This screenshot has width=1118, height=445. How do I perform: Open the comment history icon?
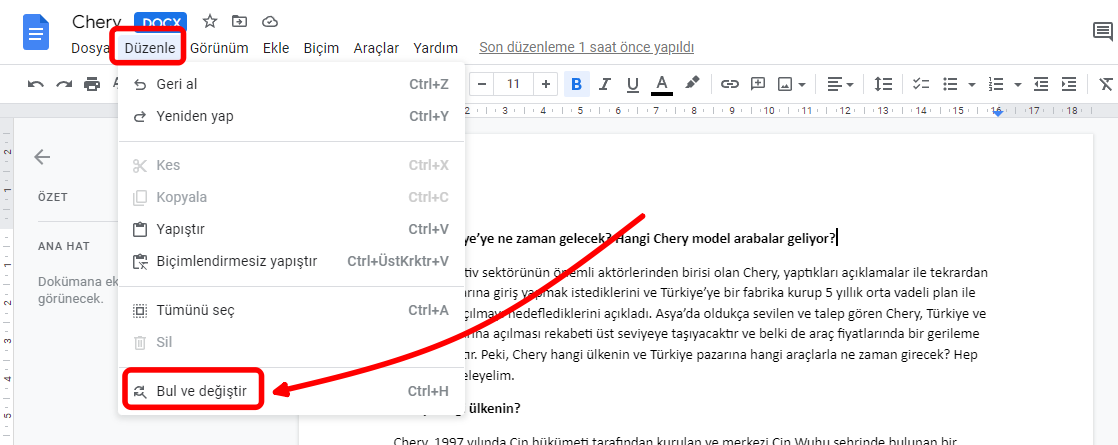1102,33
